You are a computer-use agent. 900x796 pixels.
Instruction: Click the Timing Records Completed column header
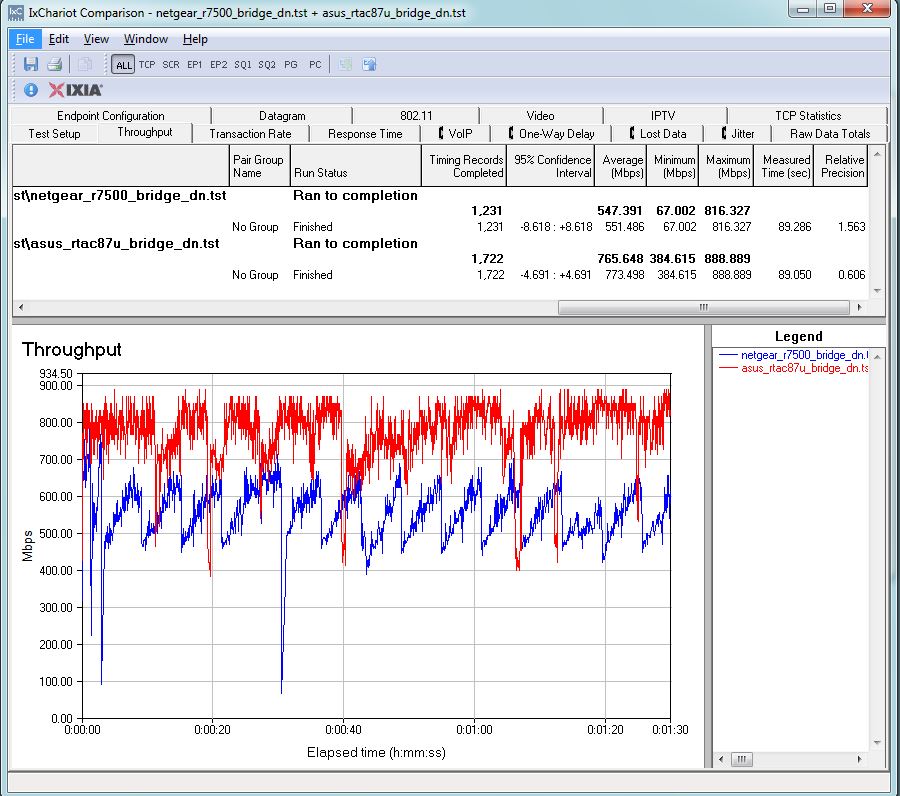tap(464, 166)
